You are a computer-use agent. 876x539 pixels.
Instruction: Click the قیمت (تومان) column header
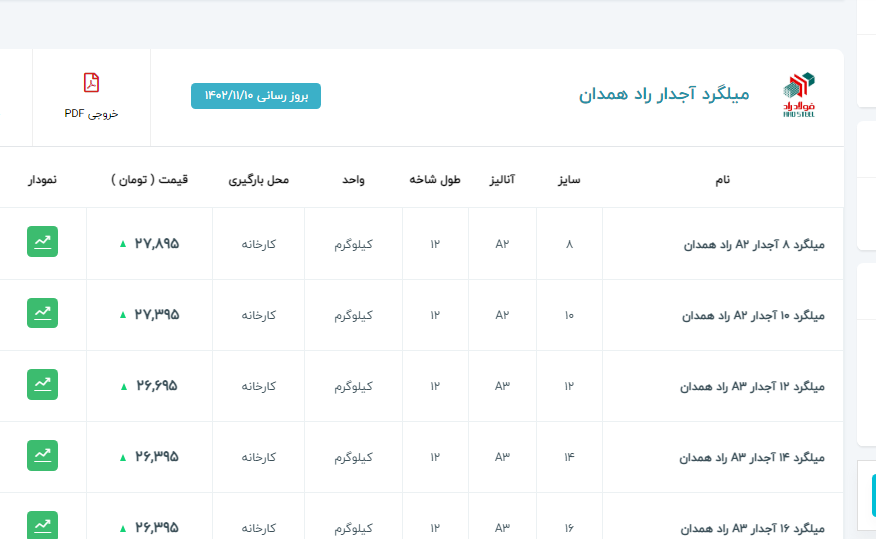tap(149, 180)
